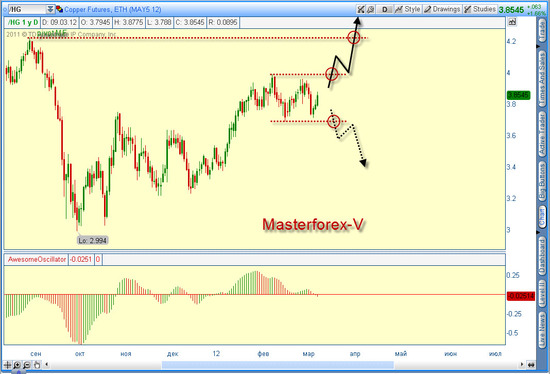550x374 pixels.
Task: Select the crosshair cursor tool
Action: 7,365
